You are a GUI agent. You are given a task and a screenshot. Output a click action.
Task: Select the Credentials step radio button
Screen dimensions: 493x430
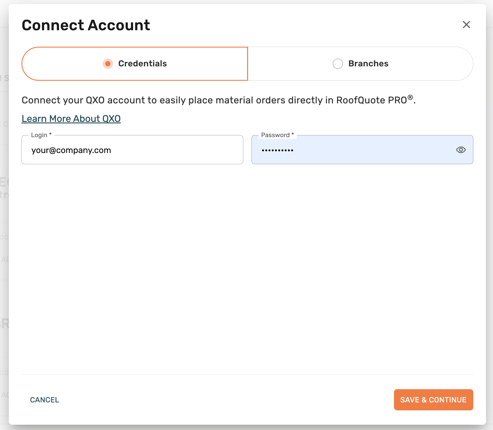pos(108,64)
